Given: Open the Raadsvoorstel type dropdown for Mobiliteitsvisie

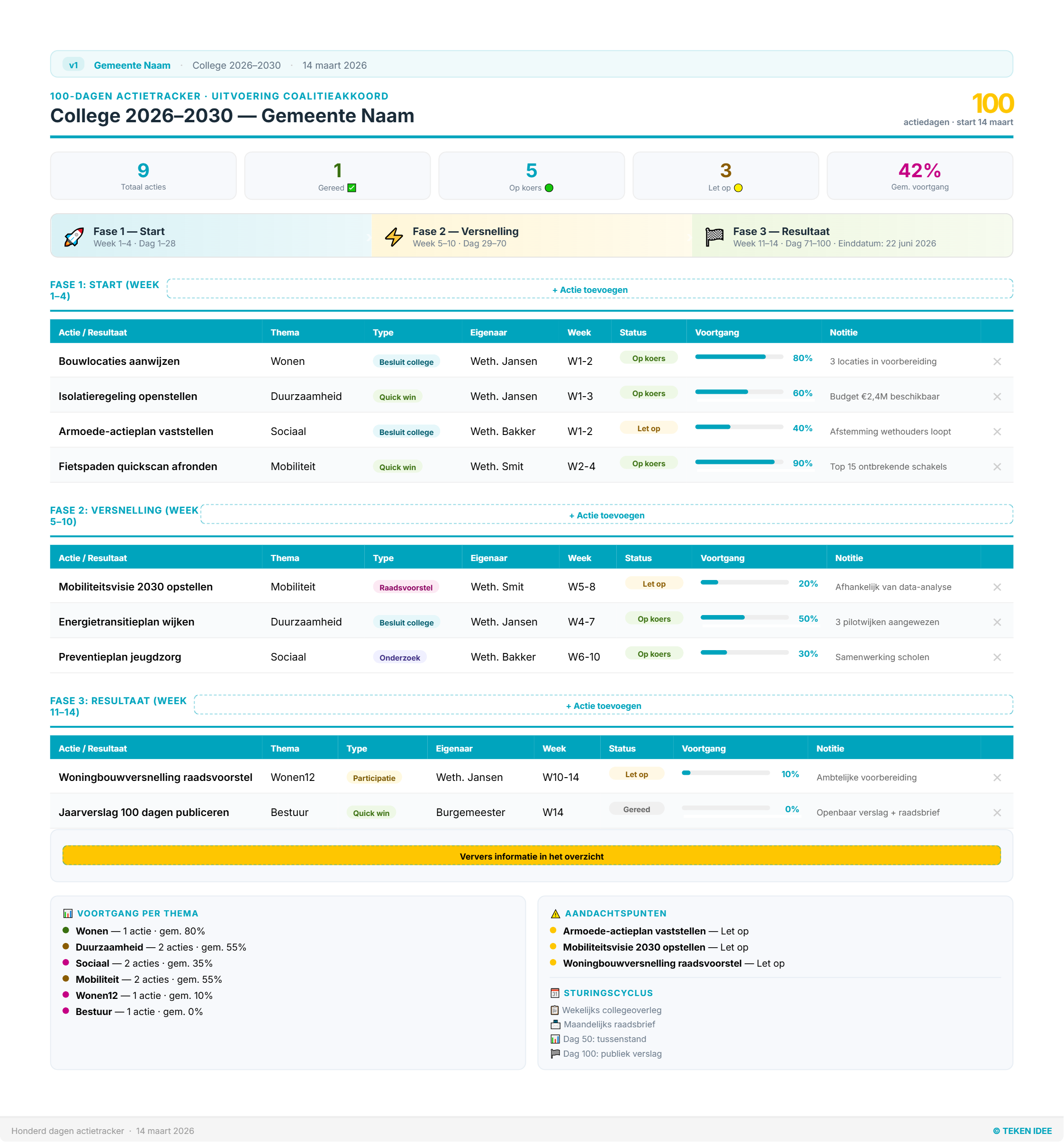Looking at the screenshot, I should pyautogui.click(x=406, y=588).
